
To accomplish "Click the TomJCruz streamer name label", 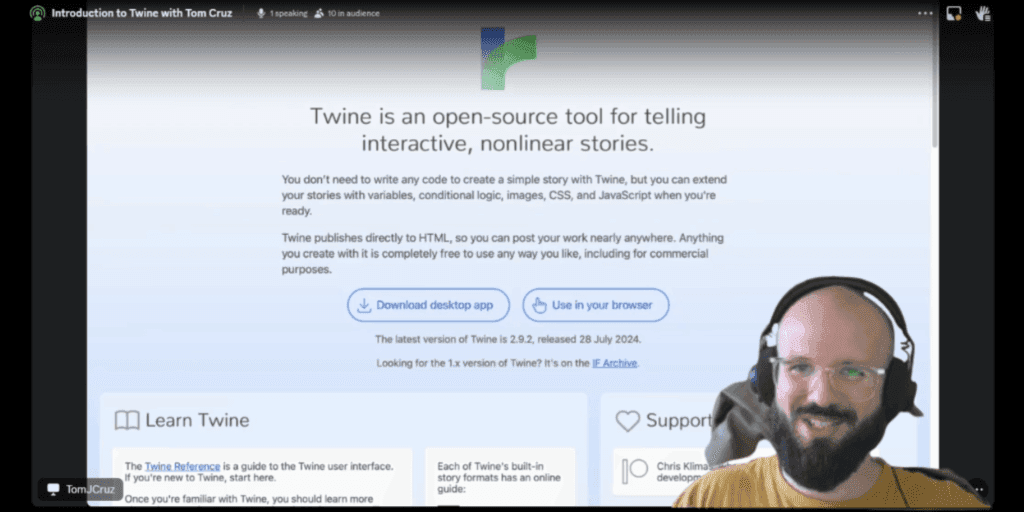I will (81, 489).
